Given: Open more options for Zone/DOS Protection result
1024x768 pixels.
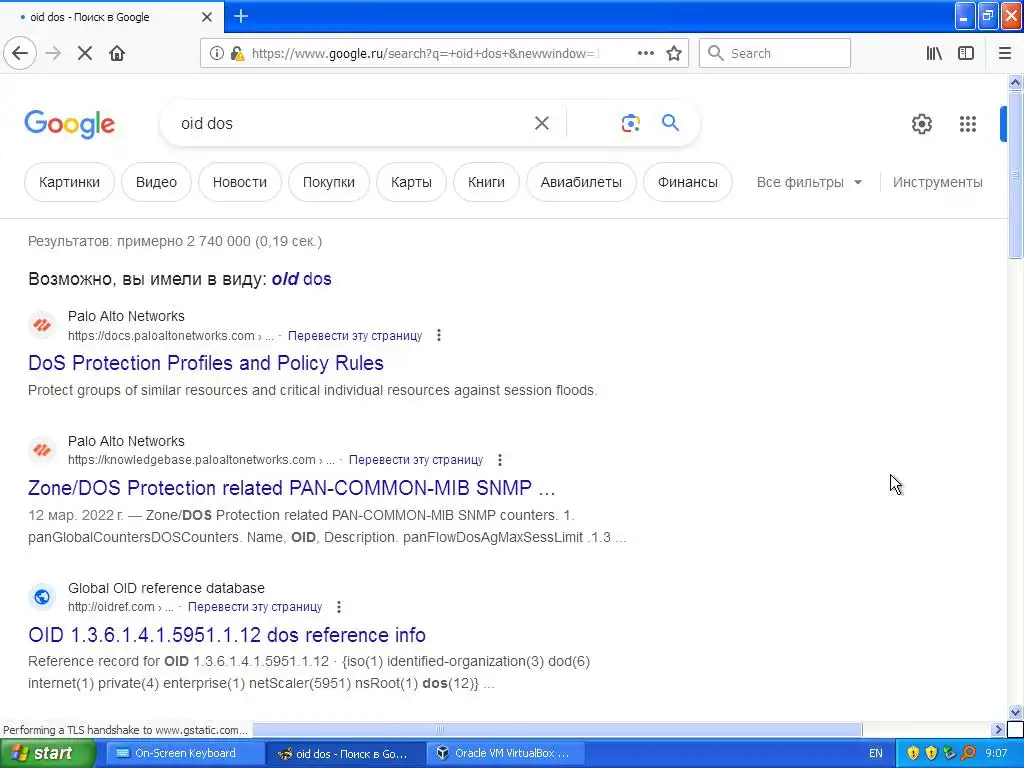Looking at the screenshot, I should (500, 460).
